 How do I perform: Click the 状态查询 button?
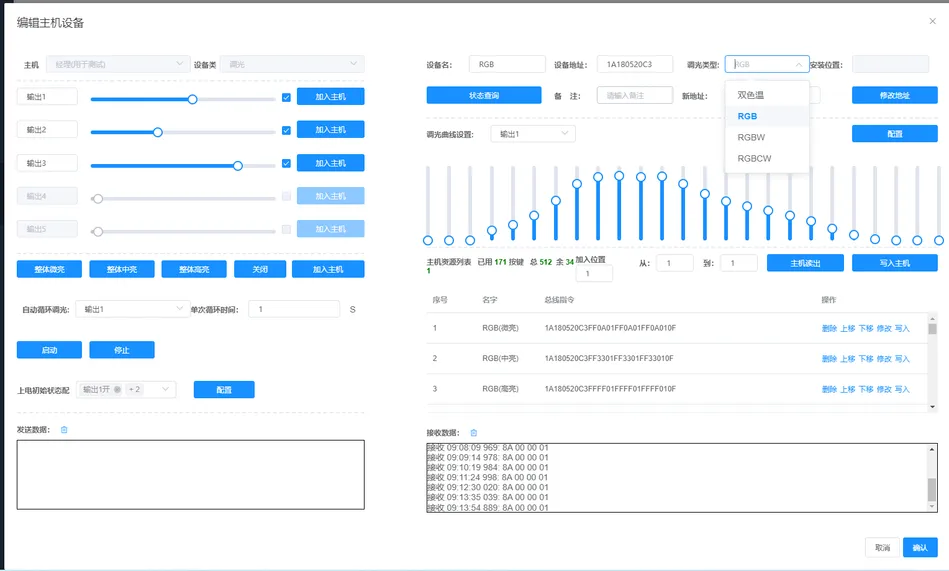484,95
